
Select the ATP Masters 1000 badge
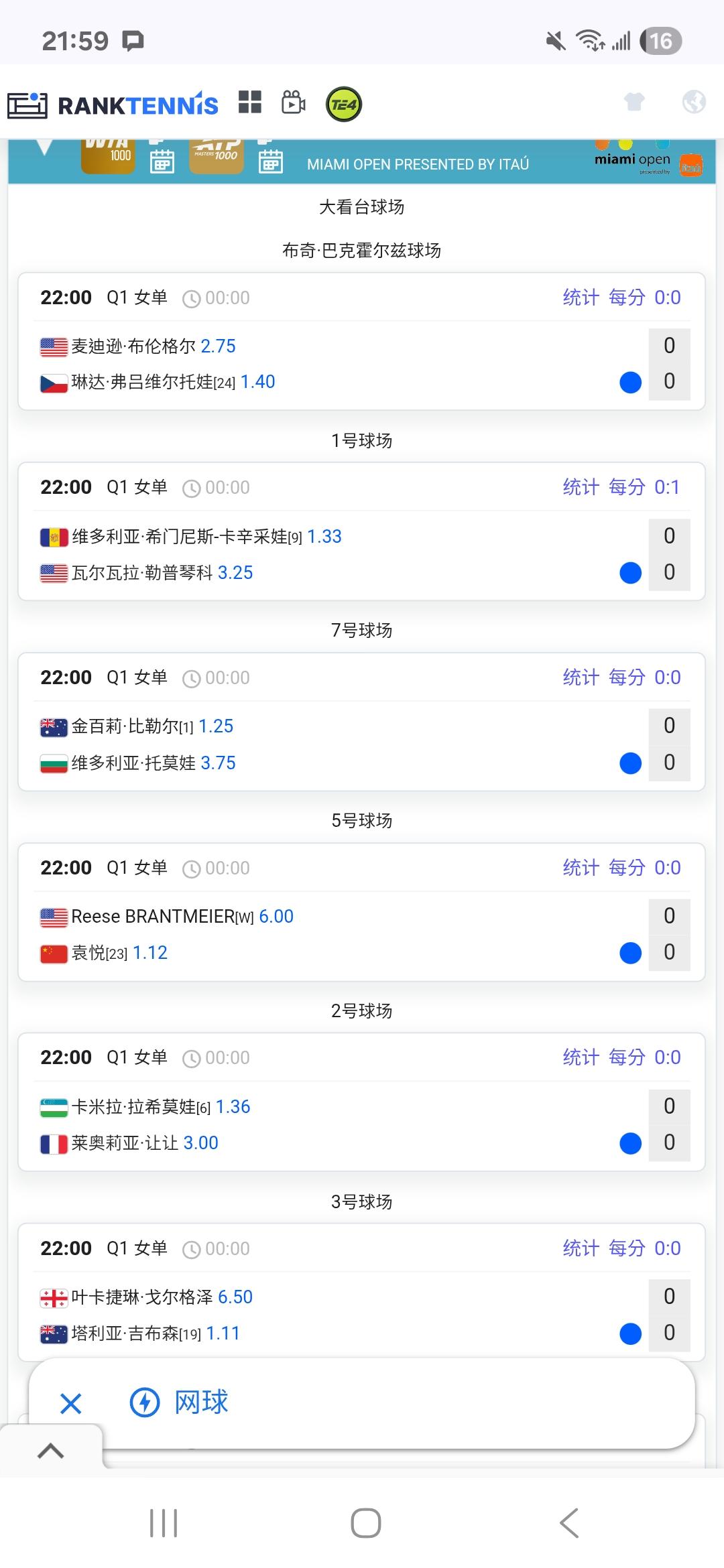pos(216,155)
